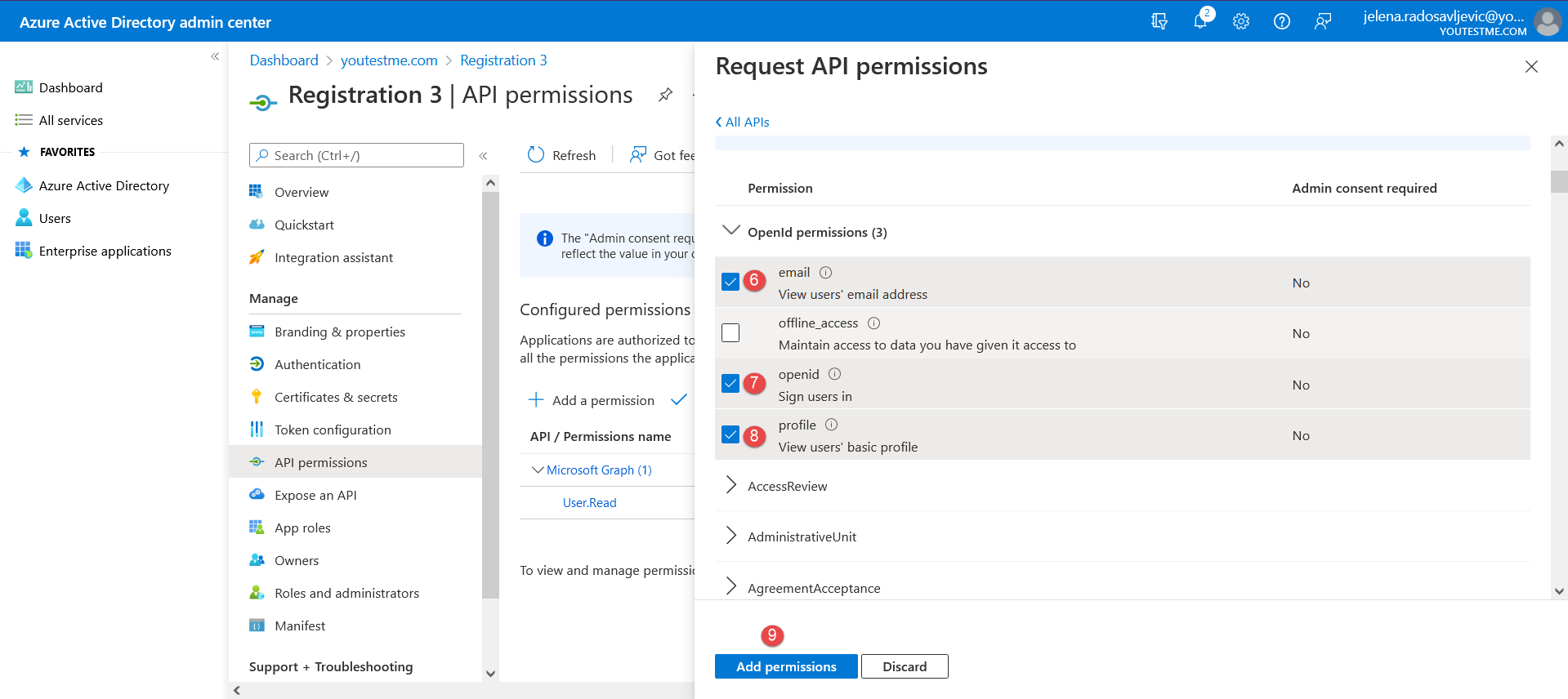The width and height of the screenshot is (1568, 699).
Task: Click the feedback icon in top bar
Action: click(1322, 21)
